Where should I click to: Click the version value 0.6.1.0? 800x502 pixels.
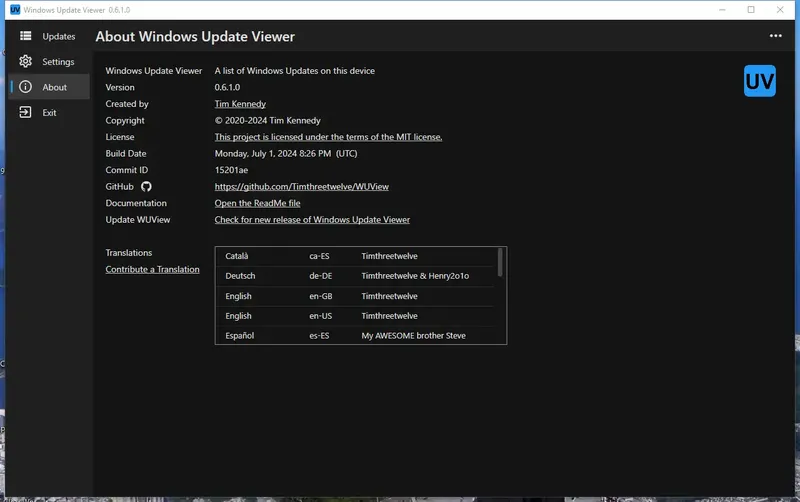[227, 87]
